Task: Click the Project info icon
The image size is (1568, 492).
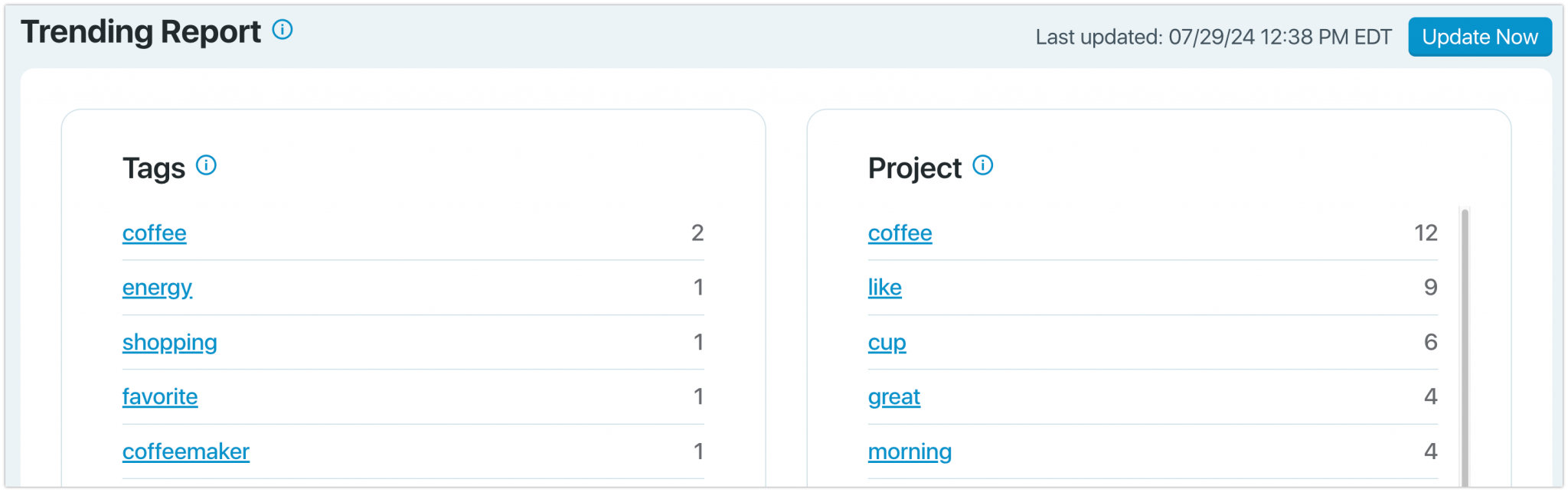Action: [984, 165]
